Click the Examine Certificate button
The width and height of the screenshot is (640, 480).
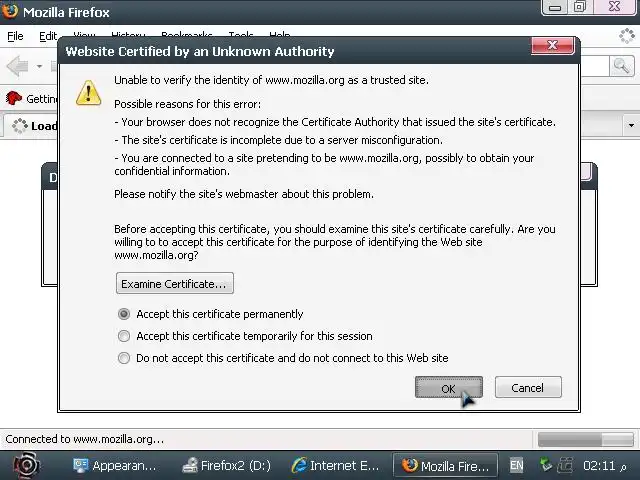coord(175,283)
